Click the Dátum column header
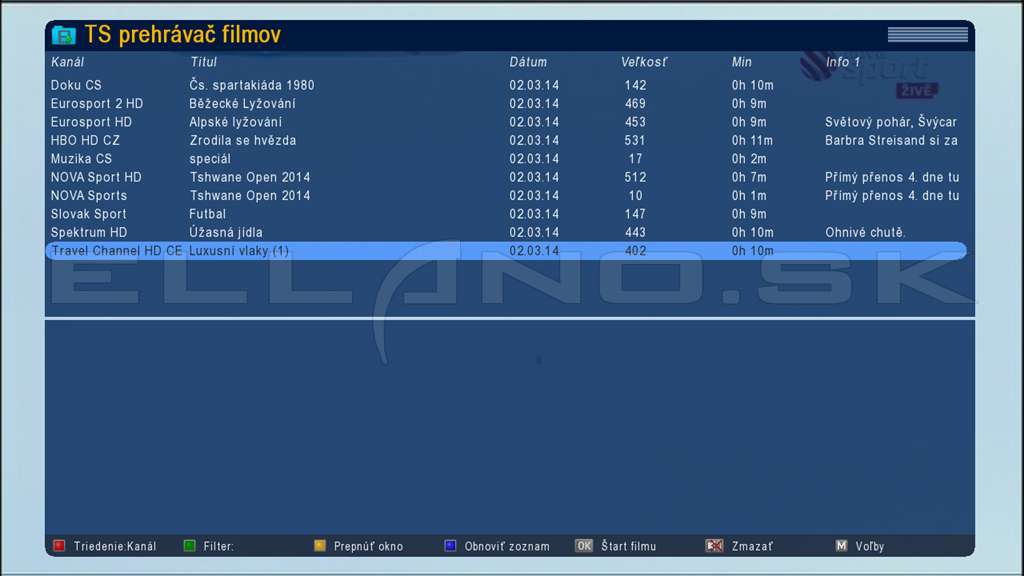Screen dimensions: 1024x576 528,62
